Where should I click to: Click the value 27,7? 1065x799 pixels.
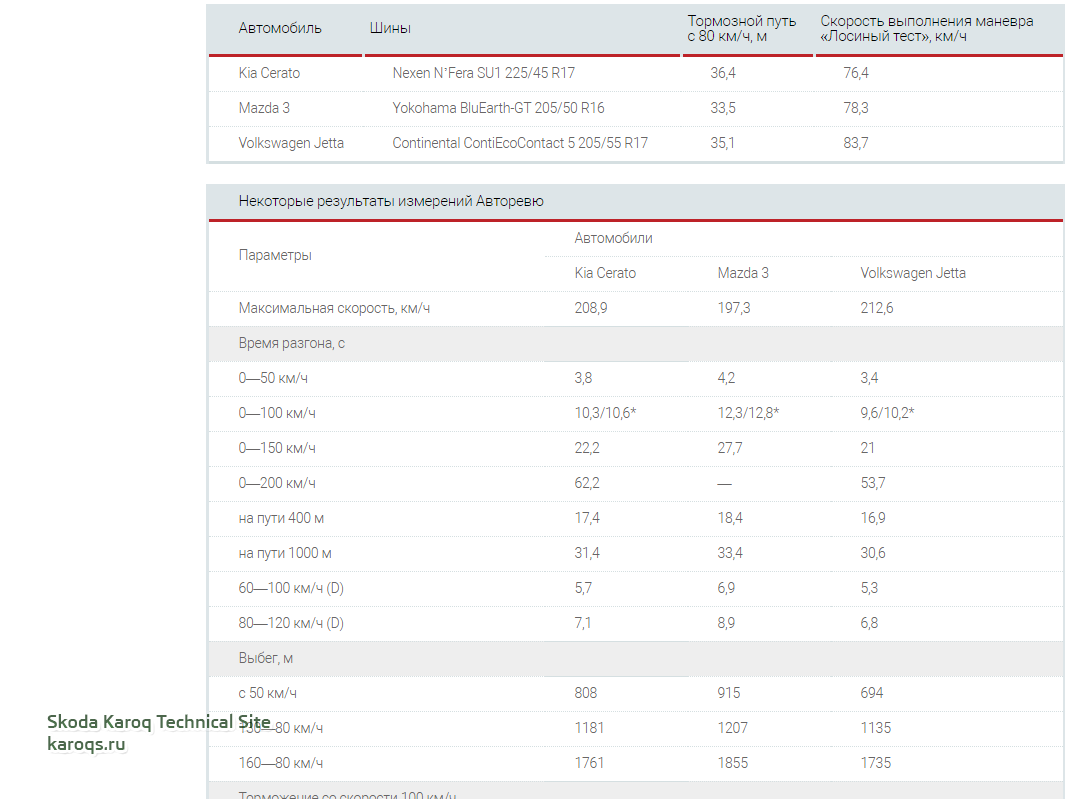coord(729,448)
